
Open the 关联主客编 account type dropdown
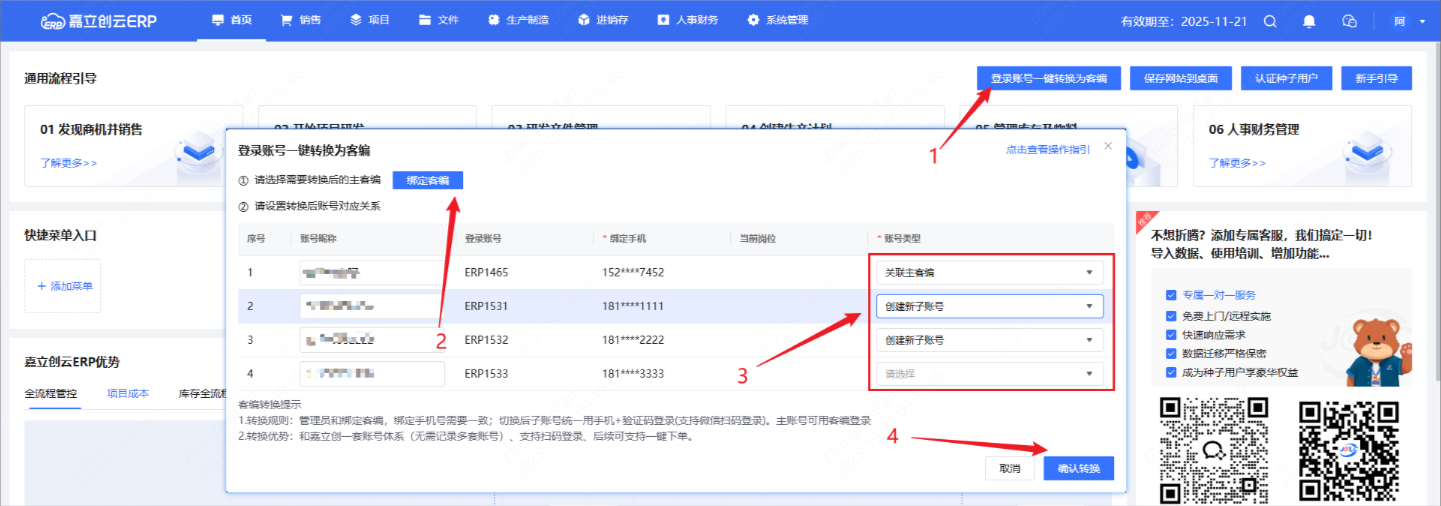[x=989, y=272]
